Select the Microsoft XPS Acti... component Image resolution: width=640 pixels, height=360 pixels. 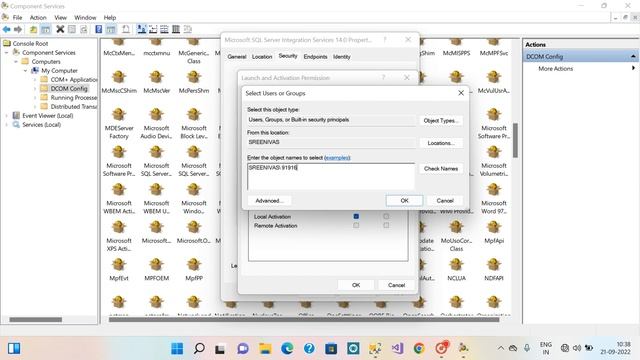(119, 236)
